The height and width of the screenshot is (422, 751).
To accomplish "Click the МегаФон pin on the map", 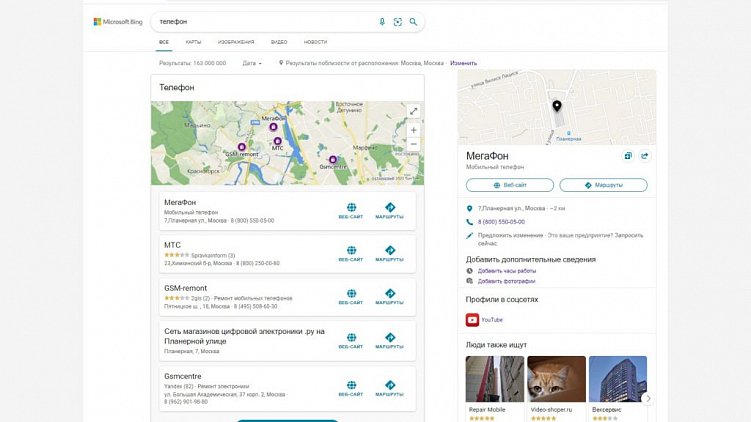I will (x=273, y=127).
